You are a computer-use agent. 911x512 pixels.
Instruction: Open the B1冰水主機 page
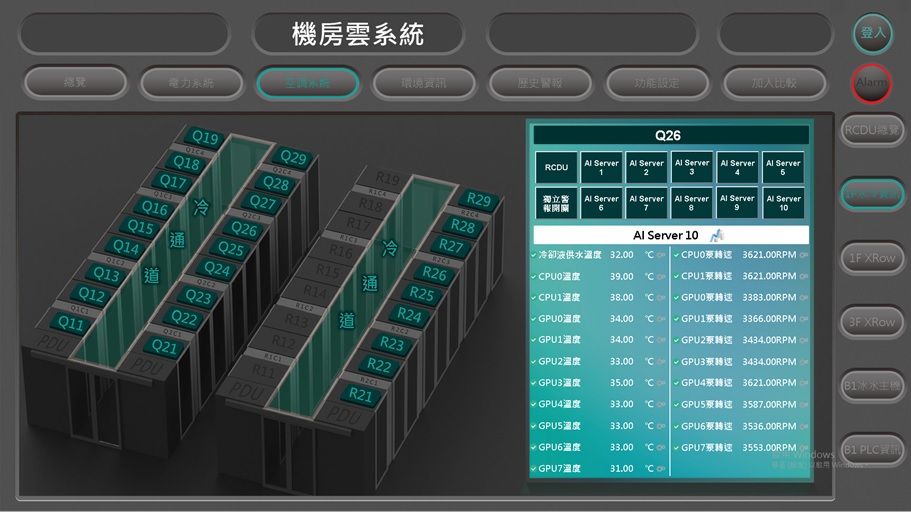click(872, 386)
